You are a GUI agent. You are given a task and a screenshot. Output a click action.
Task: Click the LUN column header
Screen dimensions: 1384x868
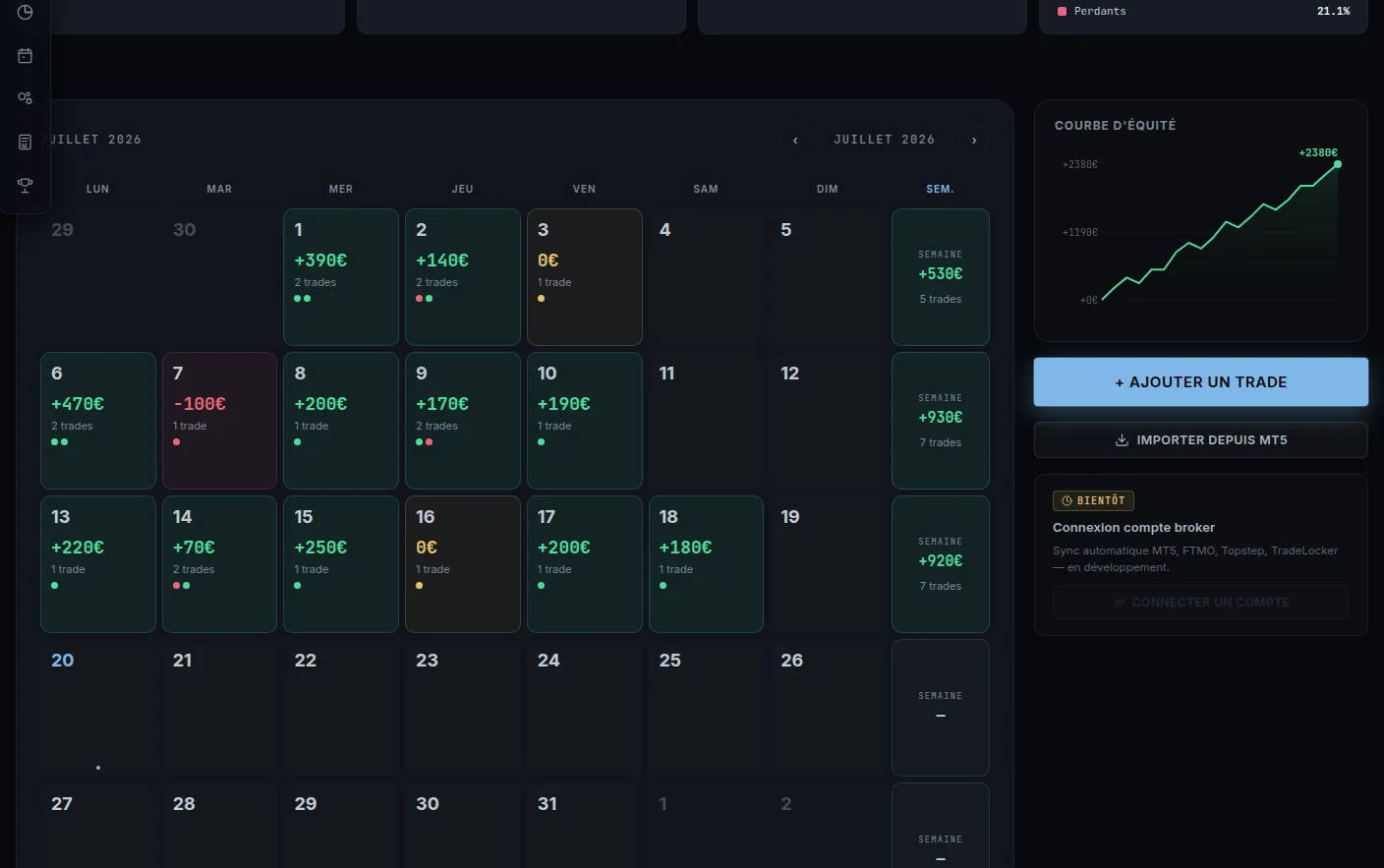pyautogui.click(x=98, y=189)
